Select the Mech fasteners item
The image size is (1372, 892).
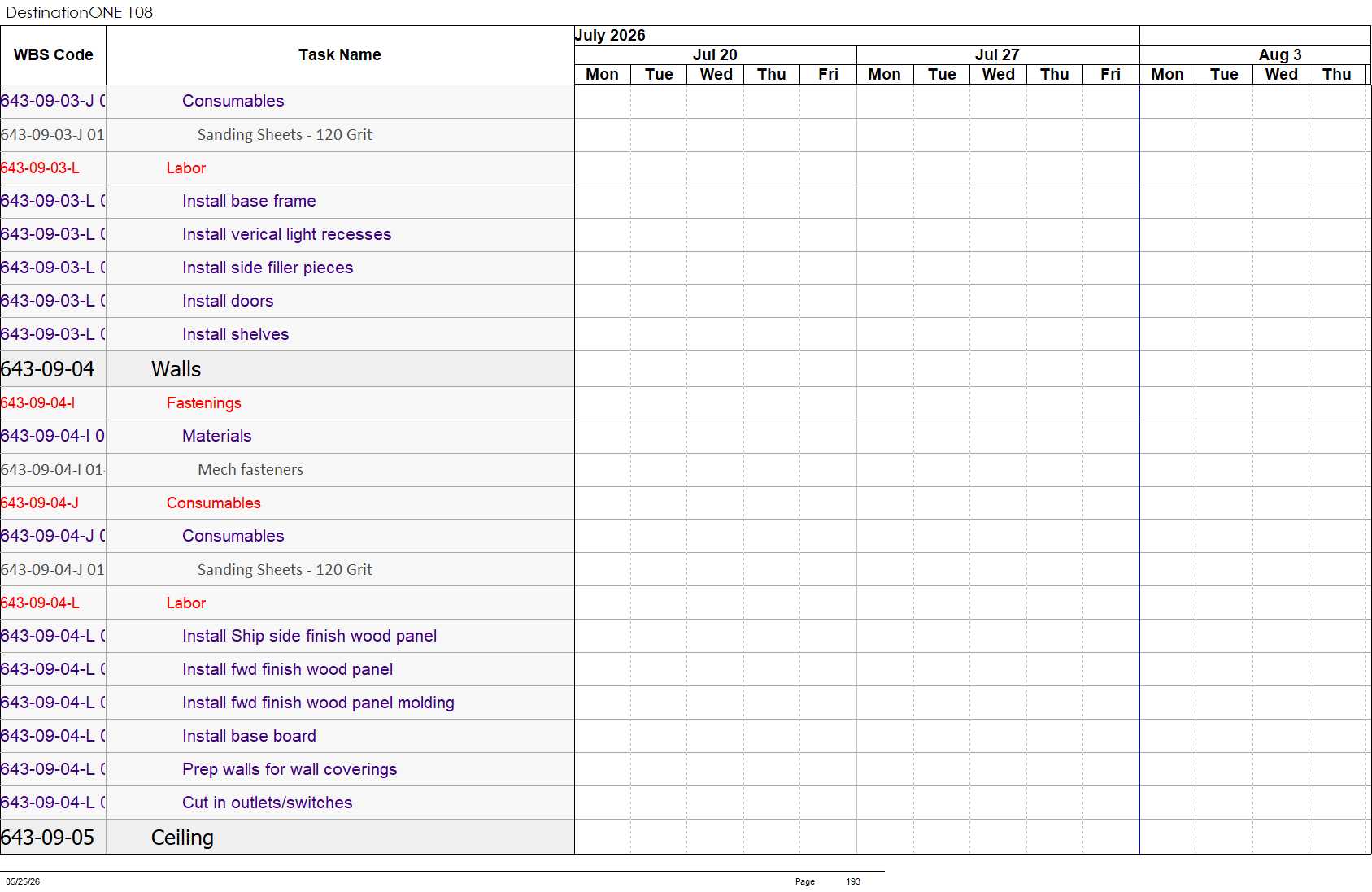pyautogui.click(x=250, y=469)
